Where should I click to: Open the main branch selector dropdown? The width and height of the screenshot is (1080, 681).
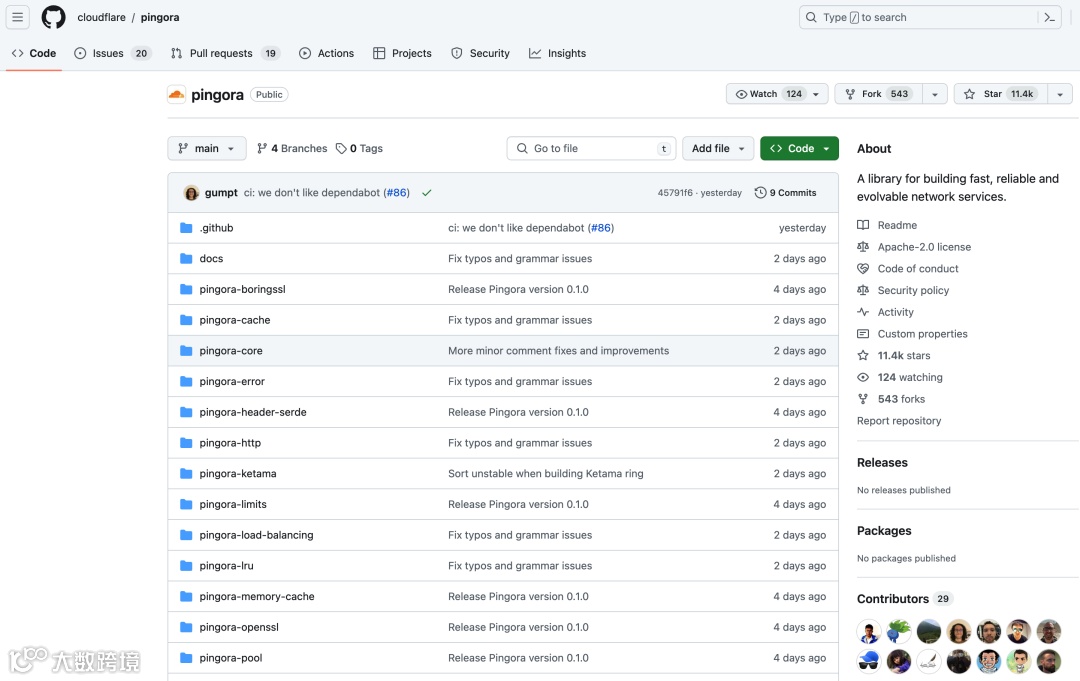click(x=207, y=149)
